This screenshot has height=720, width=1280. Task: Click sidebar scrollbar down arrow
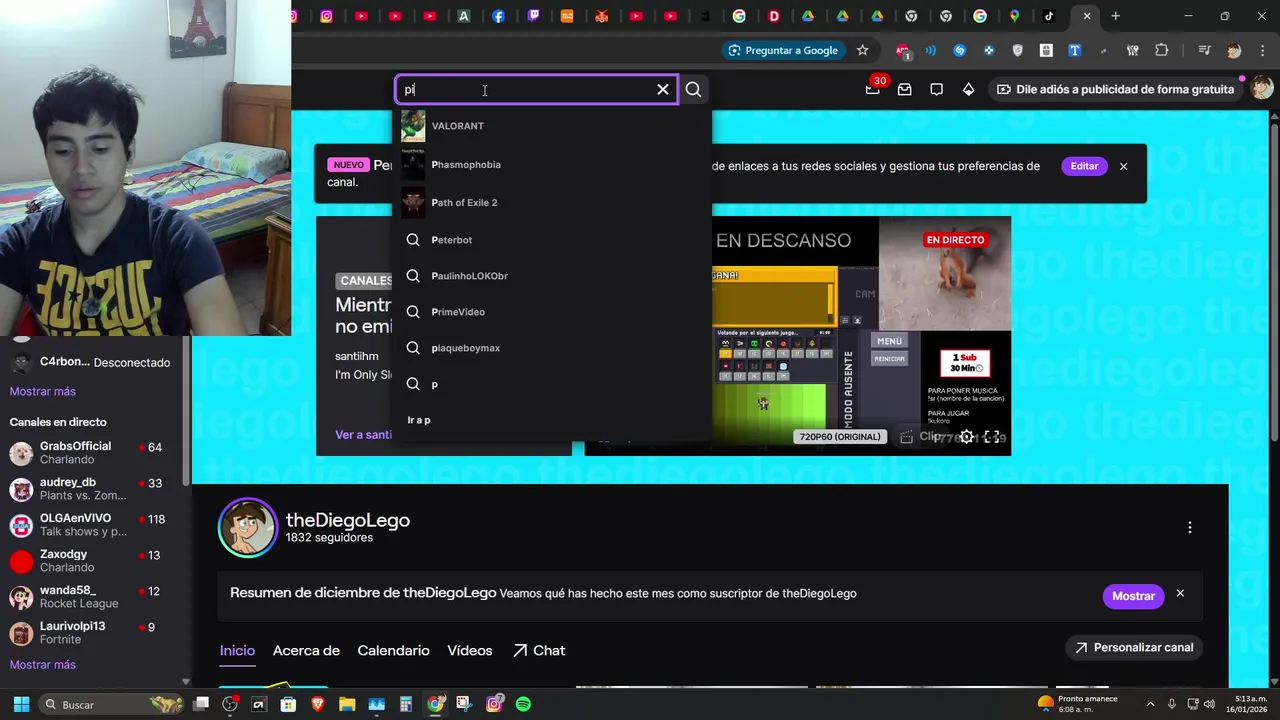[x=186, y=682]
